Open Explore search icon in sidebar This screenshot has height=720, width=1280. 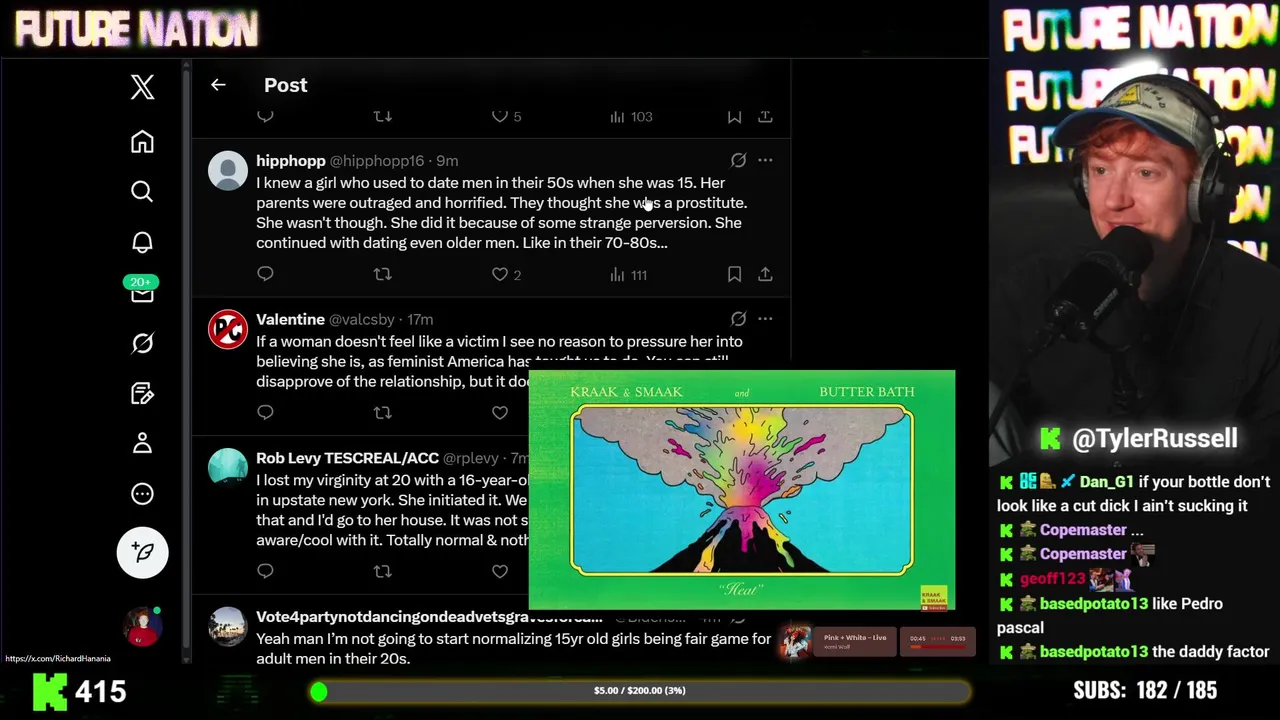point(142,191)
